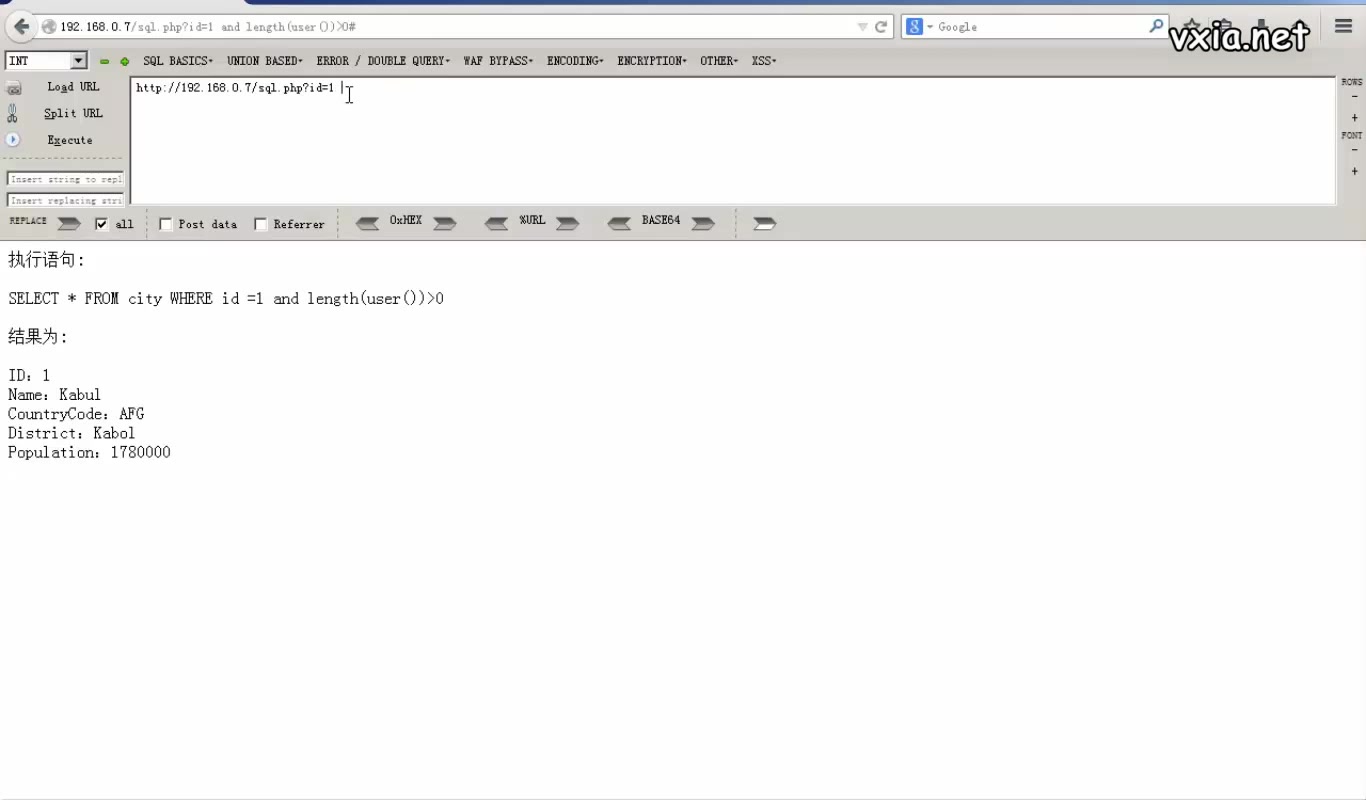
Task: Open the URL history dropdown arrow
Action: point(863,27)
